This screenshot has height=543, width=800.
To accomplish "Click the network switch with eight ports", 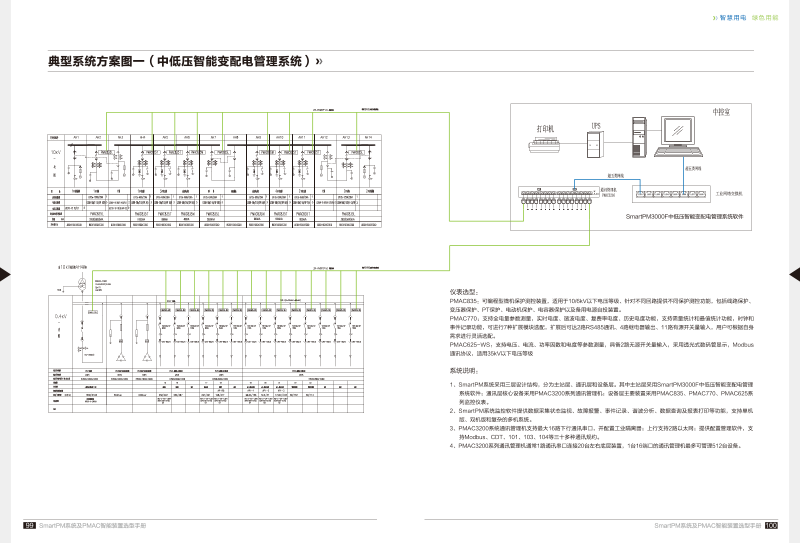I will click(x=670, y=192).
